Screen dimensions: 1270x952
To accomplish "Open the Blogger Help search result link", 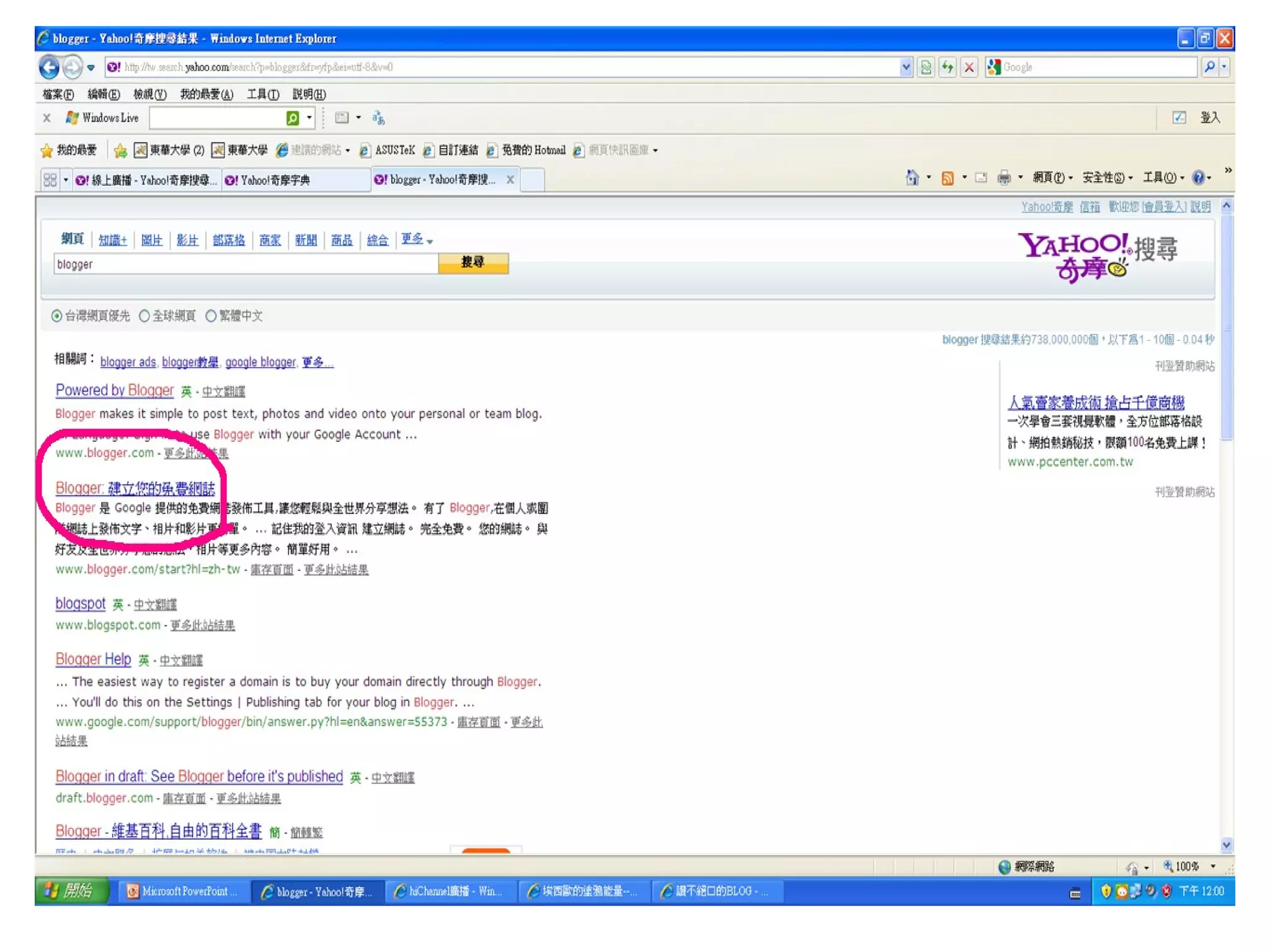I will click(x=93, y=659).
